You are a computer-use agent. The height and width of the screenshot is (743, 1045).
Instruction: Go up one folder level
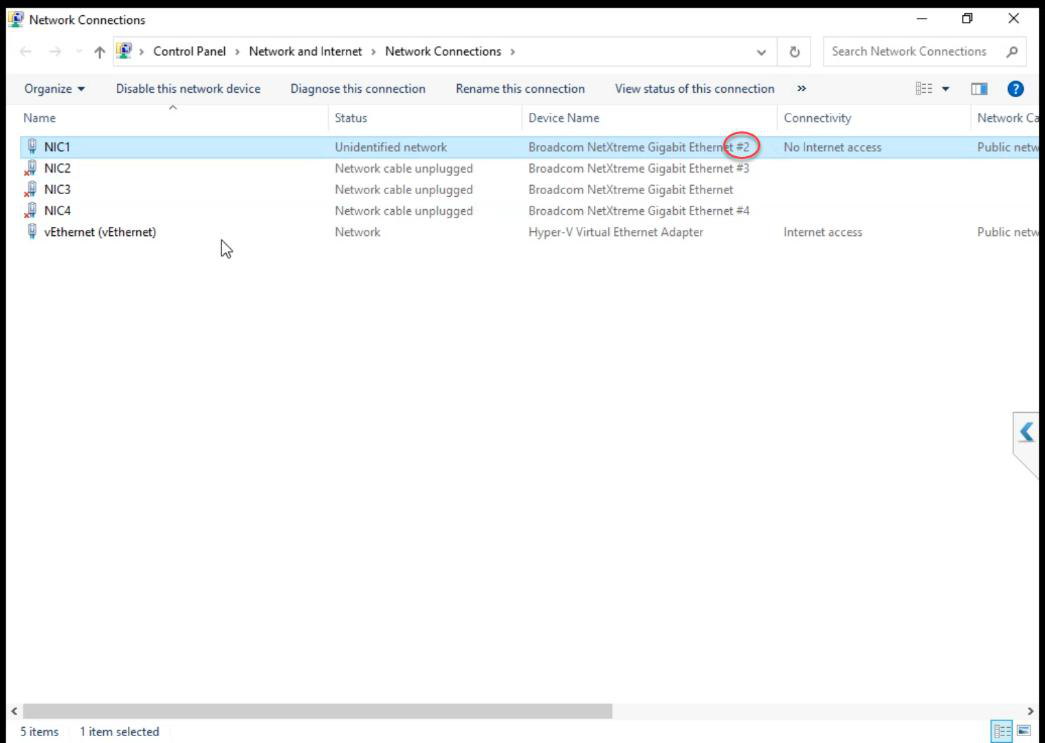99,52
